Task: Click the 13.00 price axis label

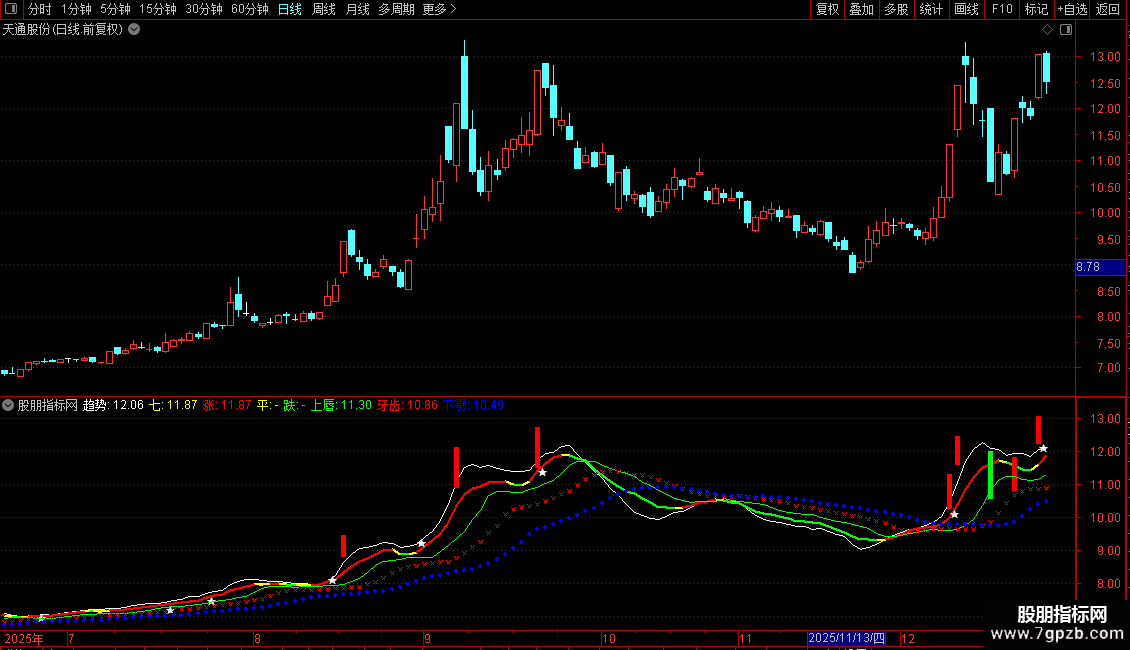Action: point(1105,57)
